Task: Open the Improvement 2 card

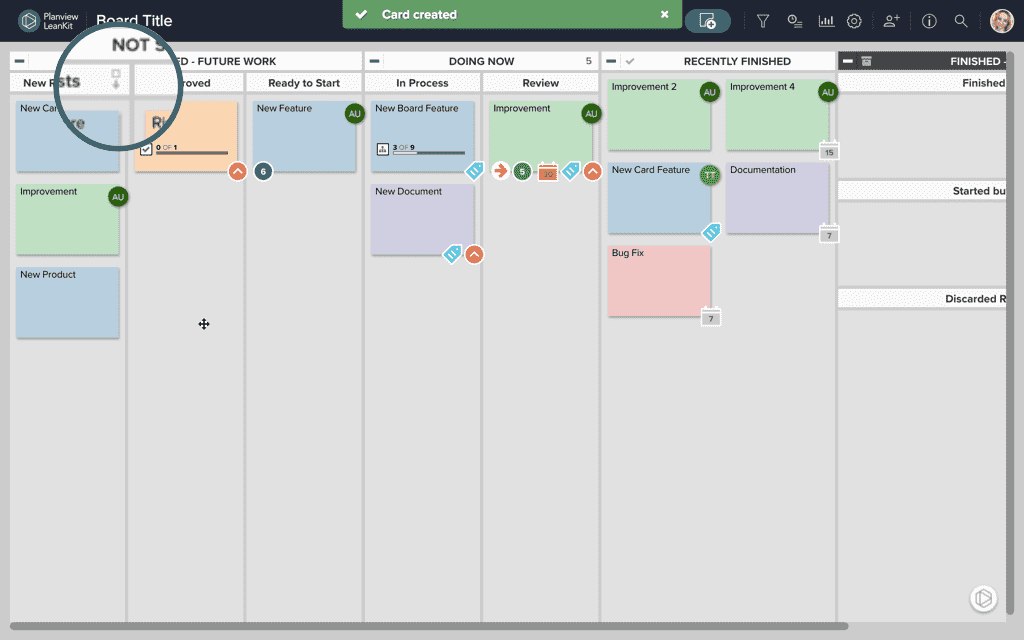Action: (x=659, y=115)
